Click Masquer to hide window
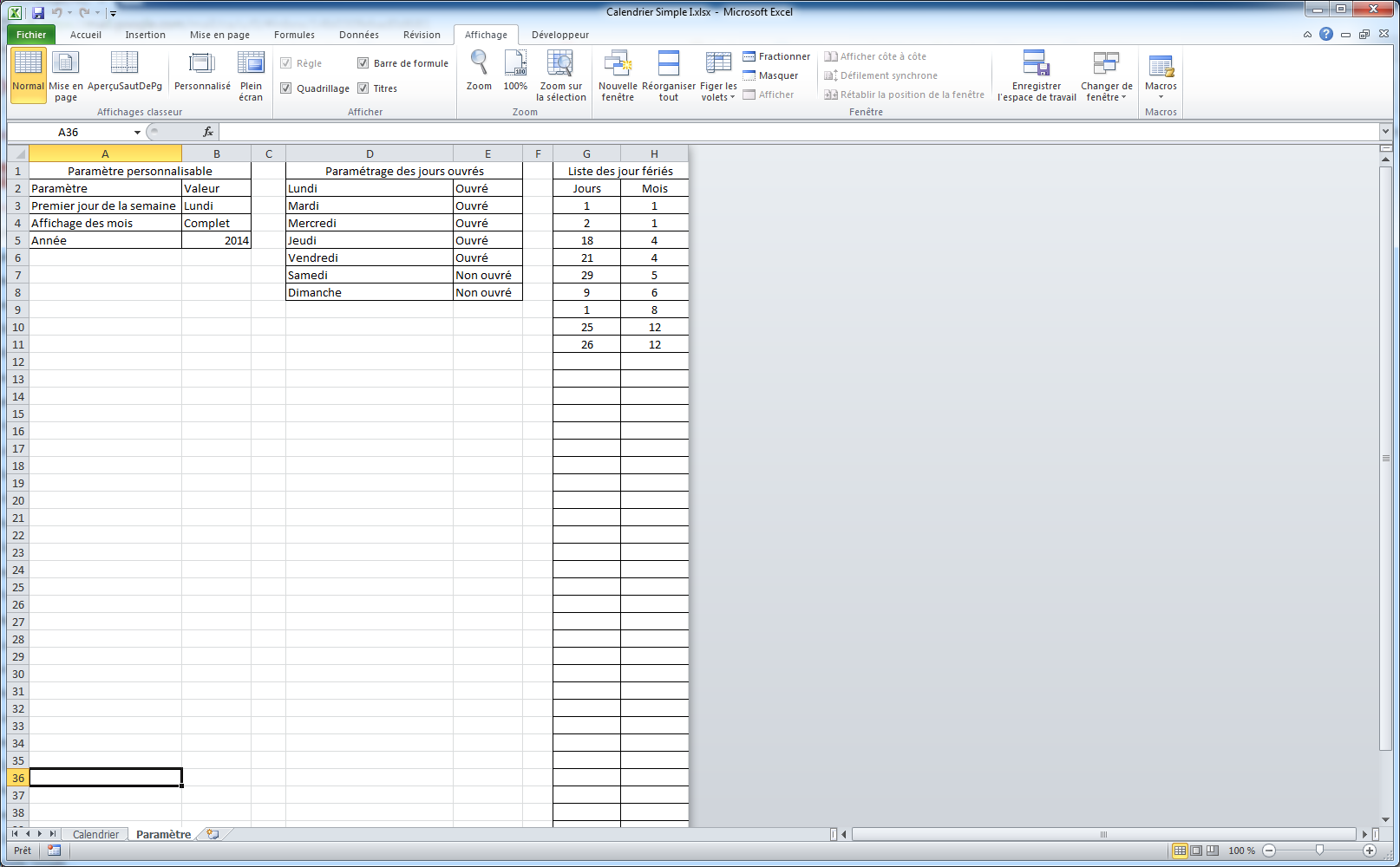 tap(770, 75)
